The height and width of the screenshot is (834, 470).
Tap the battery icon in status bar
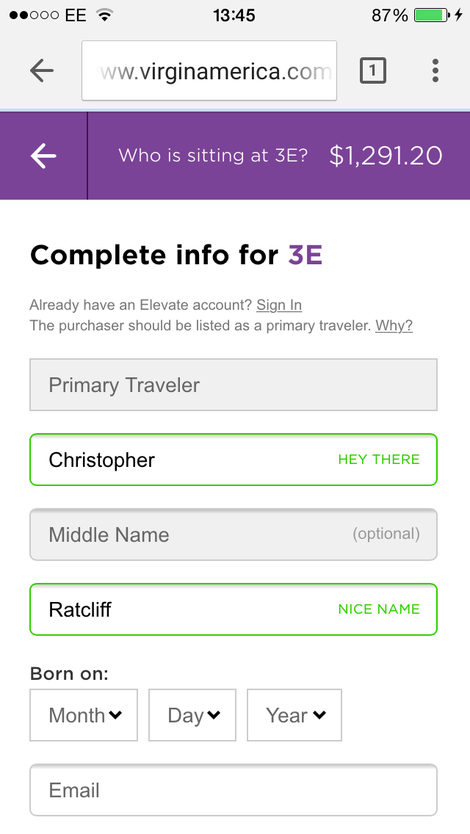(431, 15)
